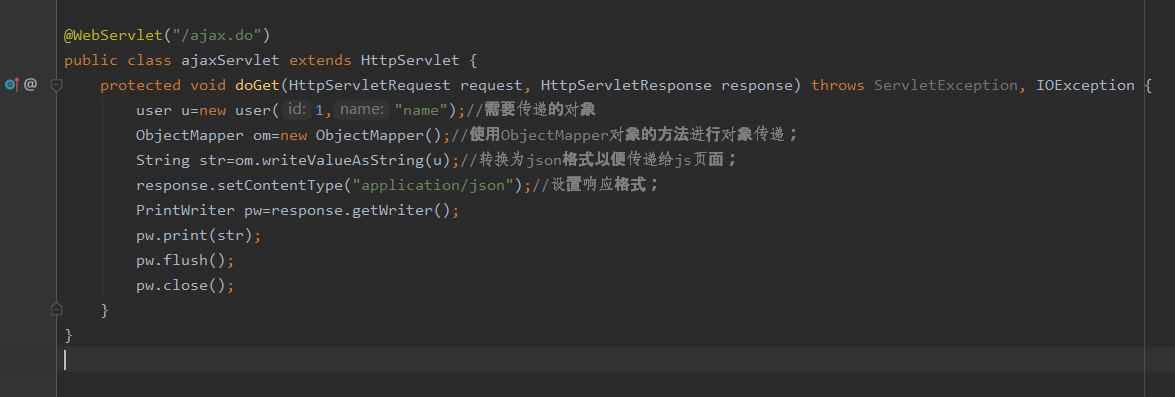
Task: Click the pw.close() statement
Action: tap(185, 285)
